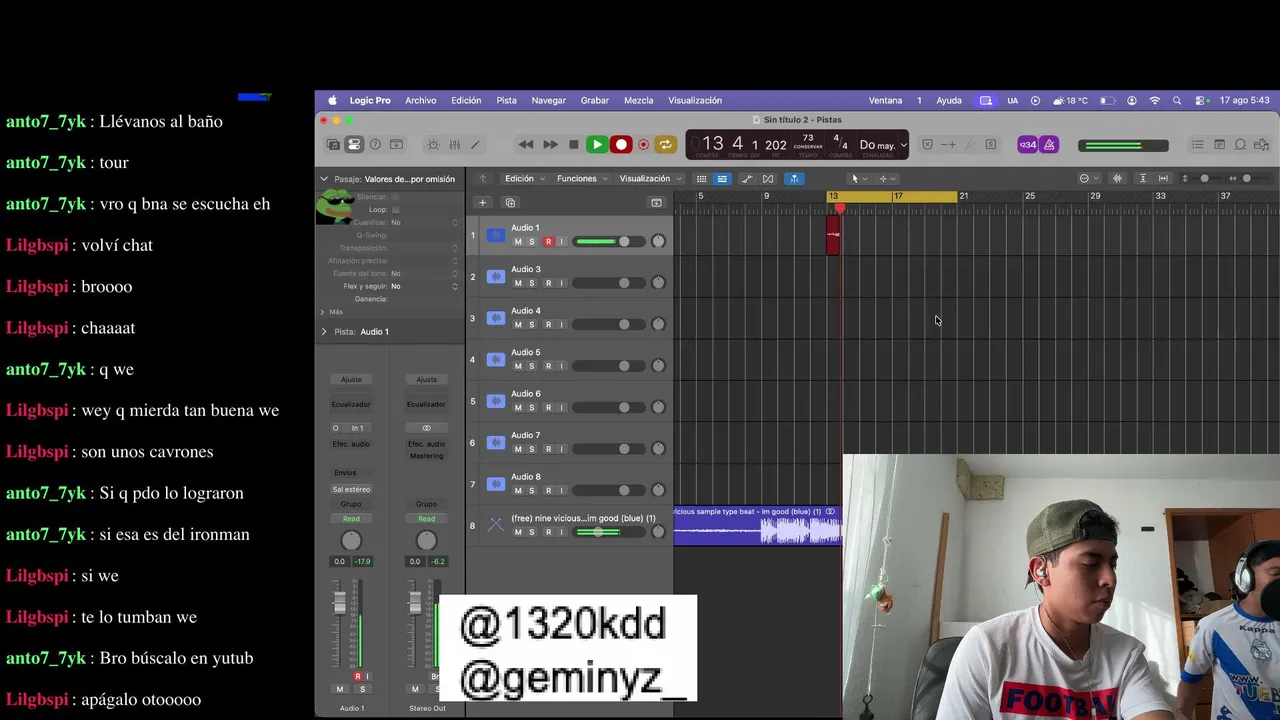Click the add track plus button
1280x720 pixels.
coord(482,203)
